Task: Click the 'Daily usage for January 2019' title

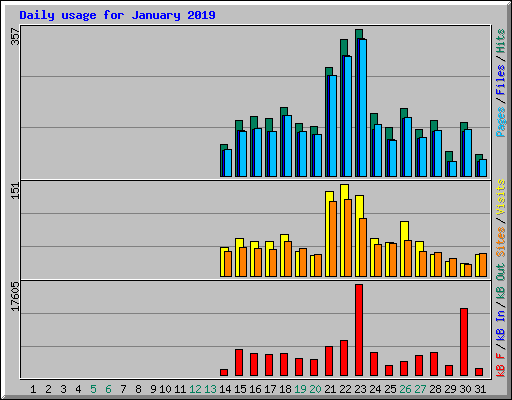Action: coord(117,16)
